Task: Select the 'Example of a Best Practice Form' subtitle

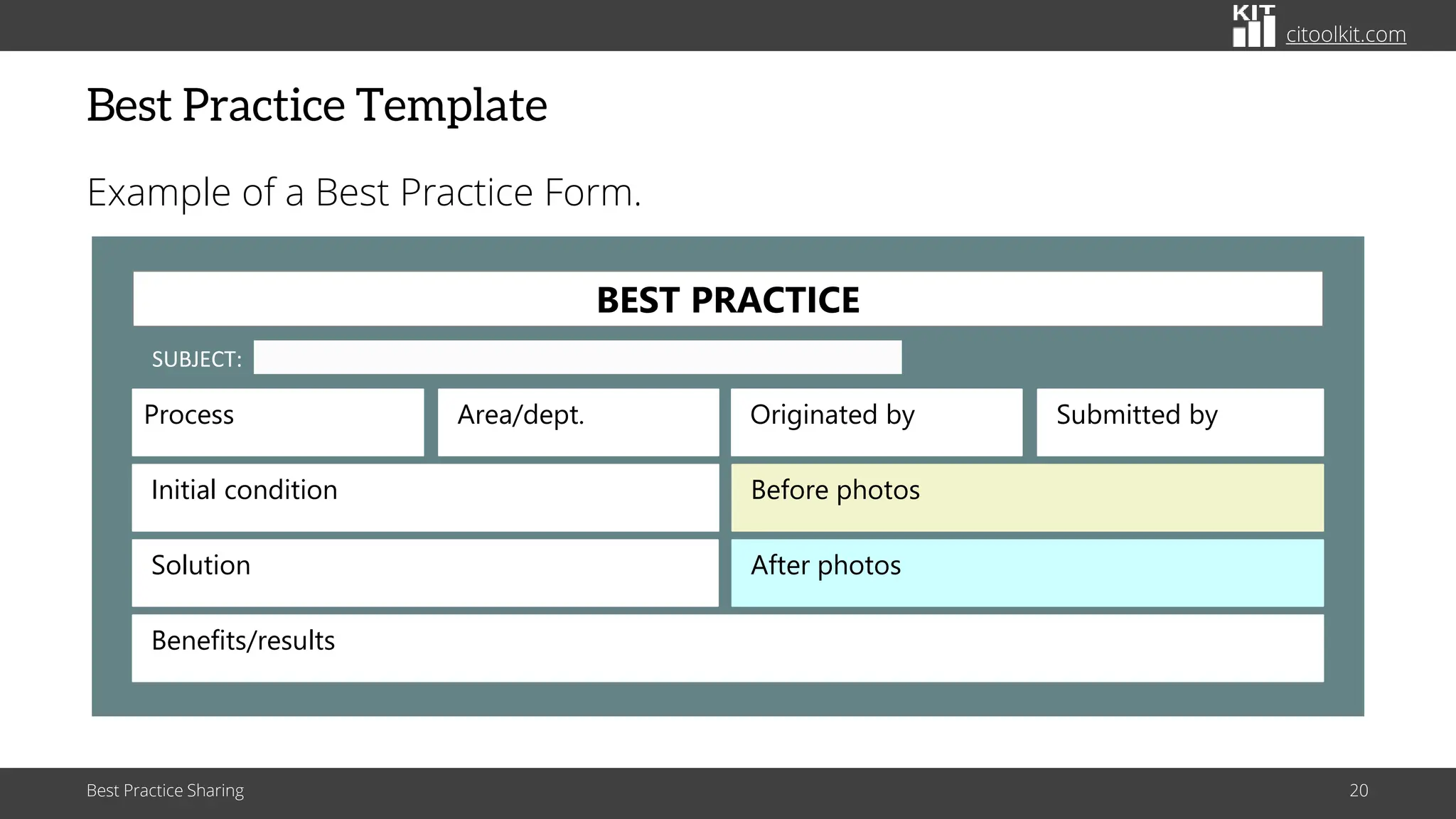Action: pos(364,193)
